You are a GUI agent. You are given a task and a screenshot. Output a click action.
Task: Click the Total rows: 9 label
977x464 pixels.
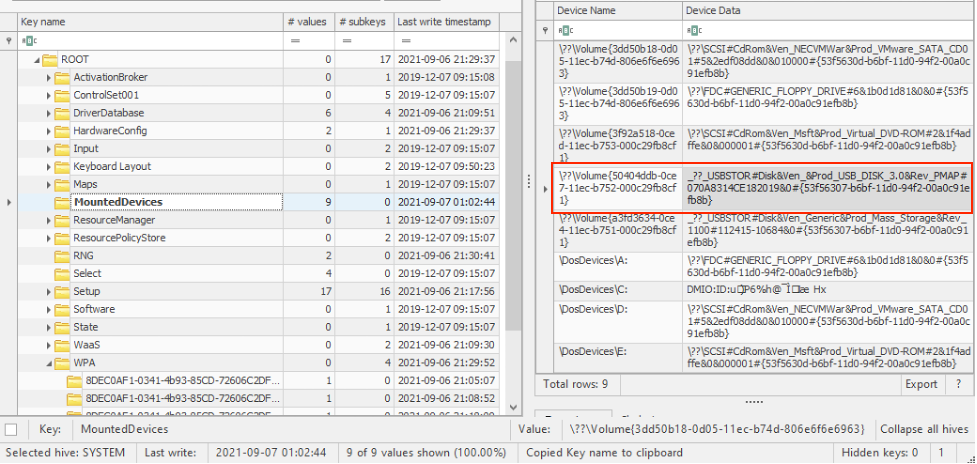(576, 384)
